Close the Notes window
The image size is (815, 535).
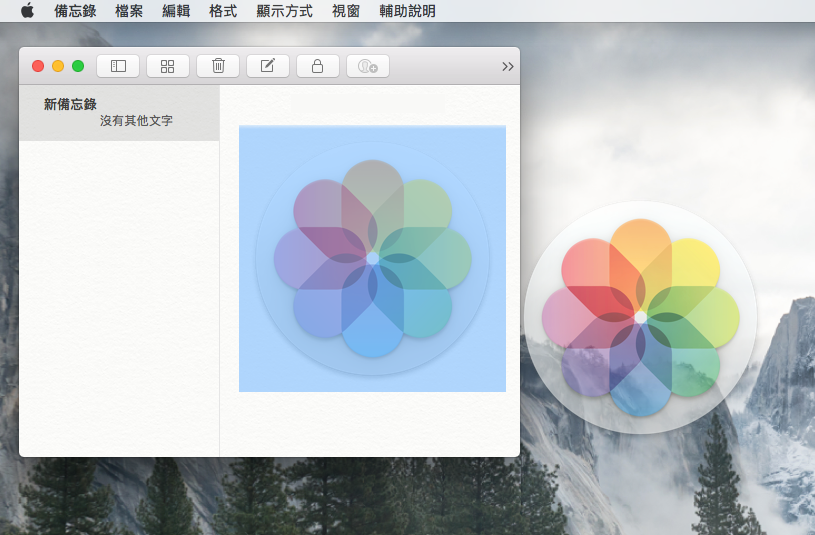[x=38, y=66]
